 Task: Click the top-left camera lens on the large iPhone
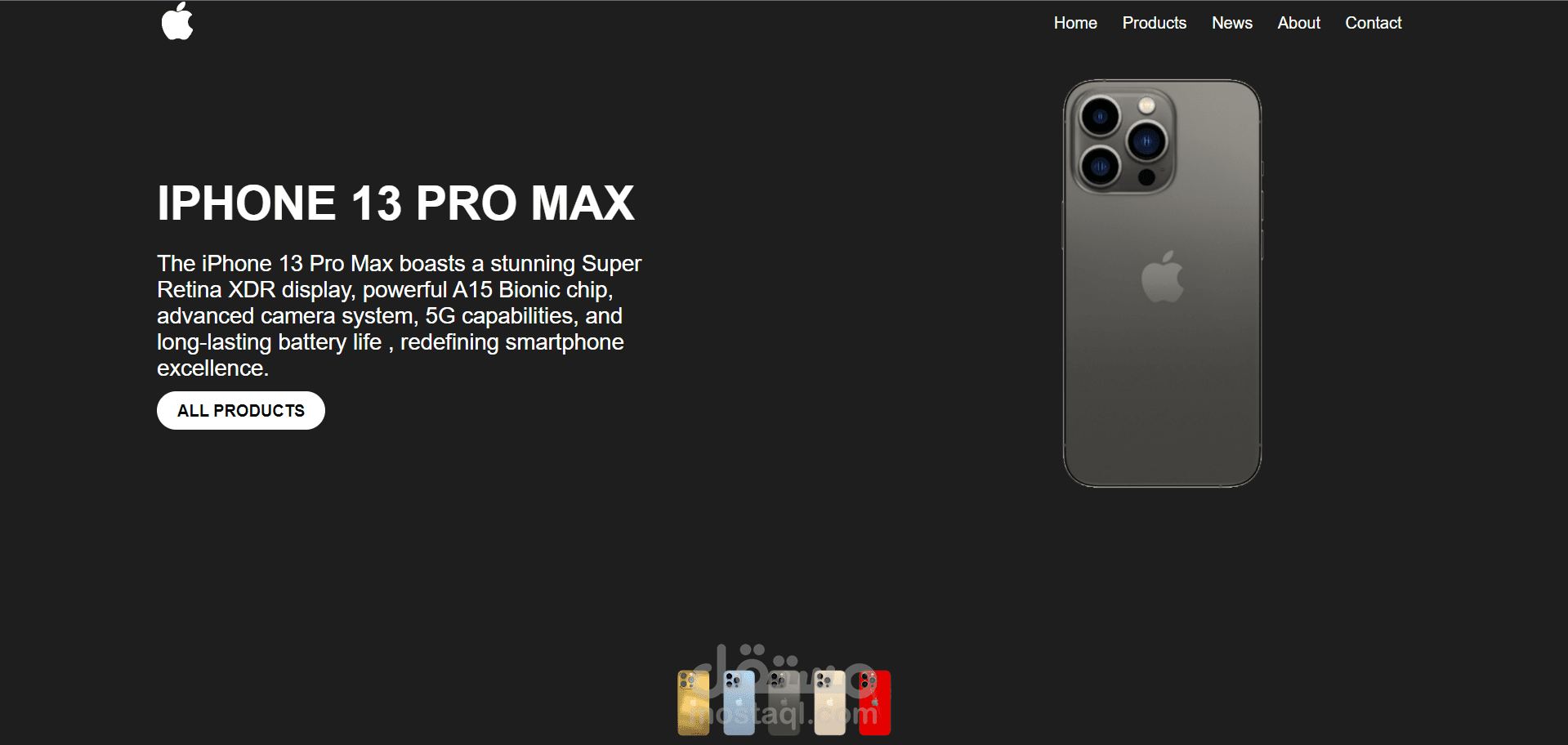click(x=1100, y=117)
